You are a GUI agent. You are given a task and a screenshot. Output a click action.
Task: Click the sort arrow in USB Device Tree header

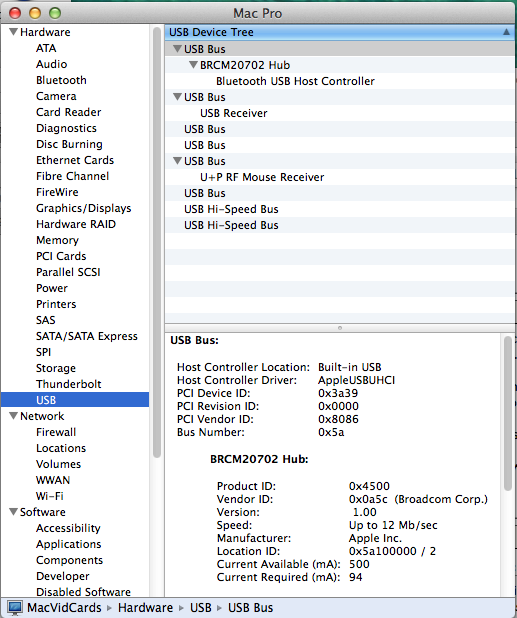point(506,32)
